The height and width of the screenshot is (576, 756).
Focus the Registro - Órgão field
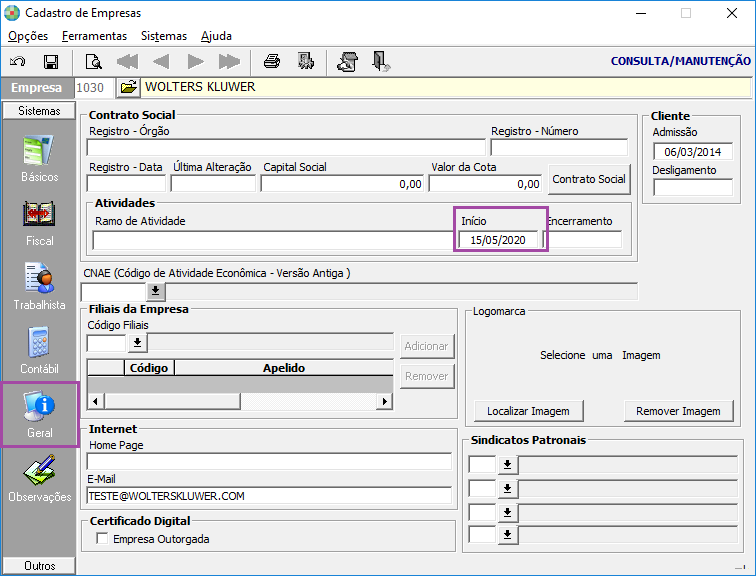pyautogui.click(x=286, y=147)
